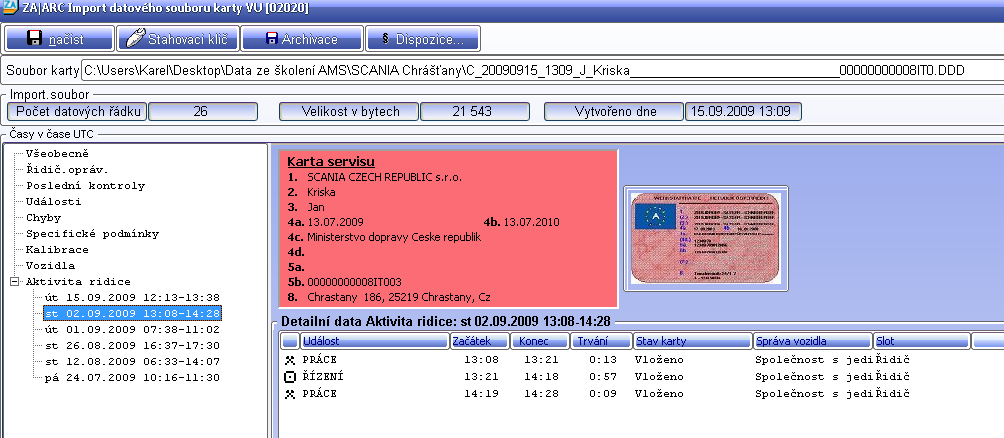Click the 'načíst' load button
This screenshot has height=438, width=1004.
[60, 39]
